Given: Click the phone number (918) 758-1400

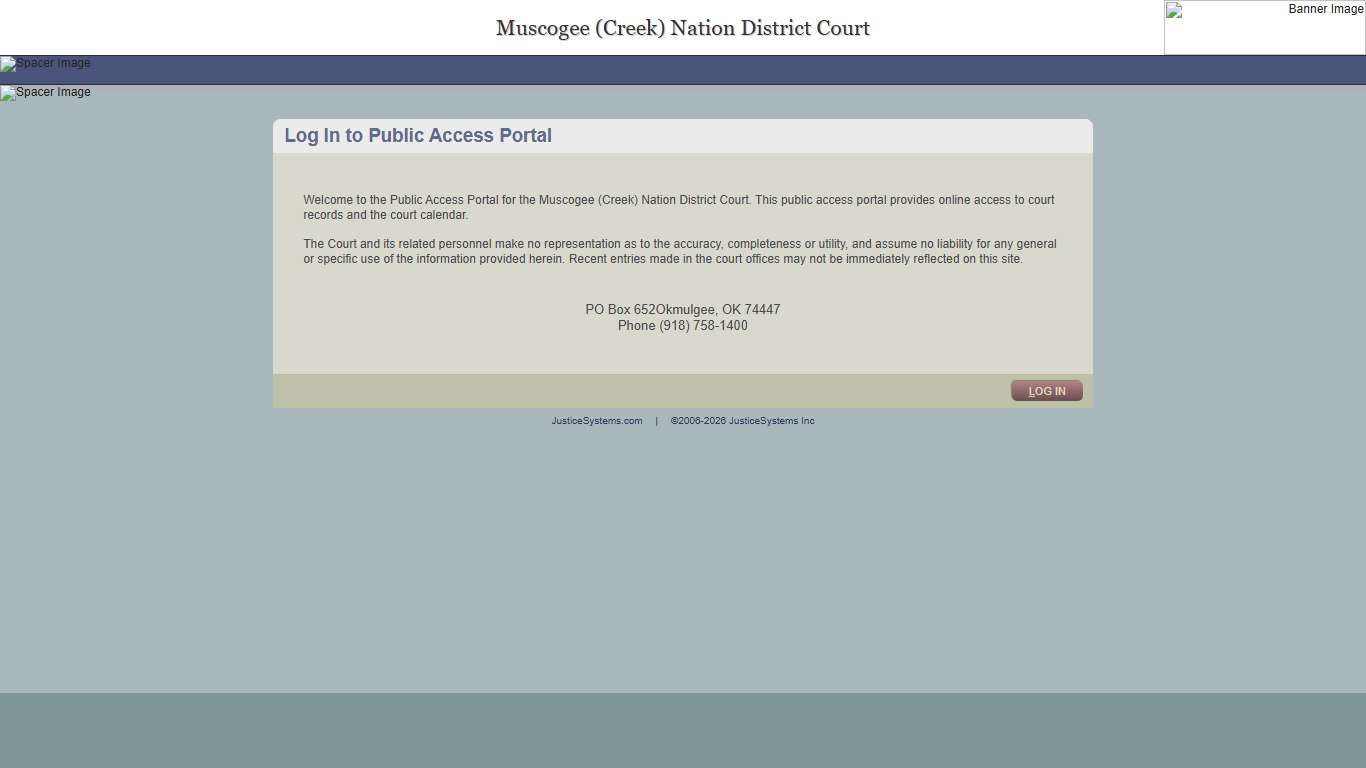Looking at the screenshot, I should 703,326.
